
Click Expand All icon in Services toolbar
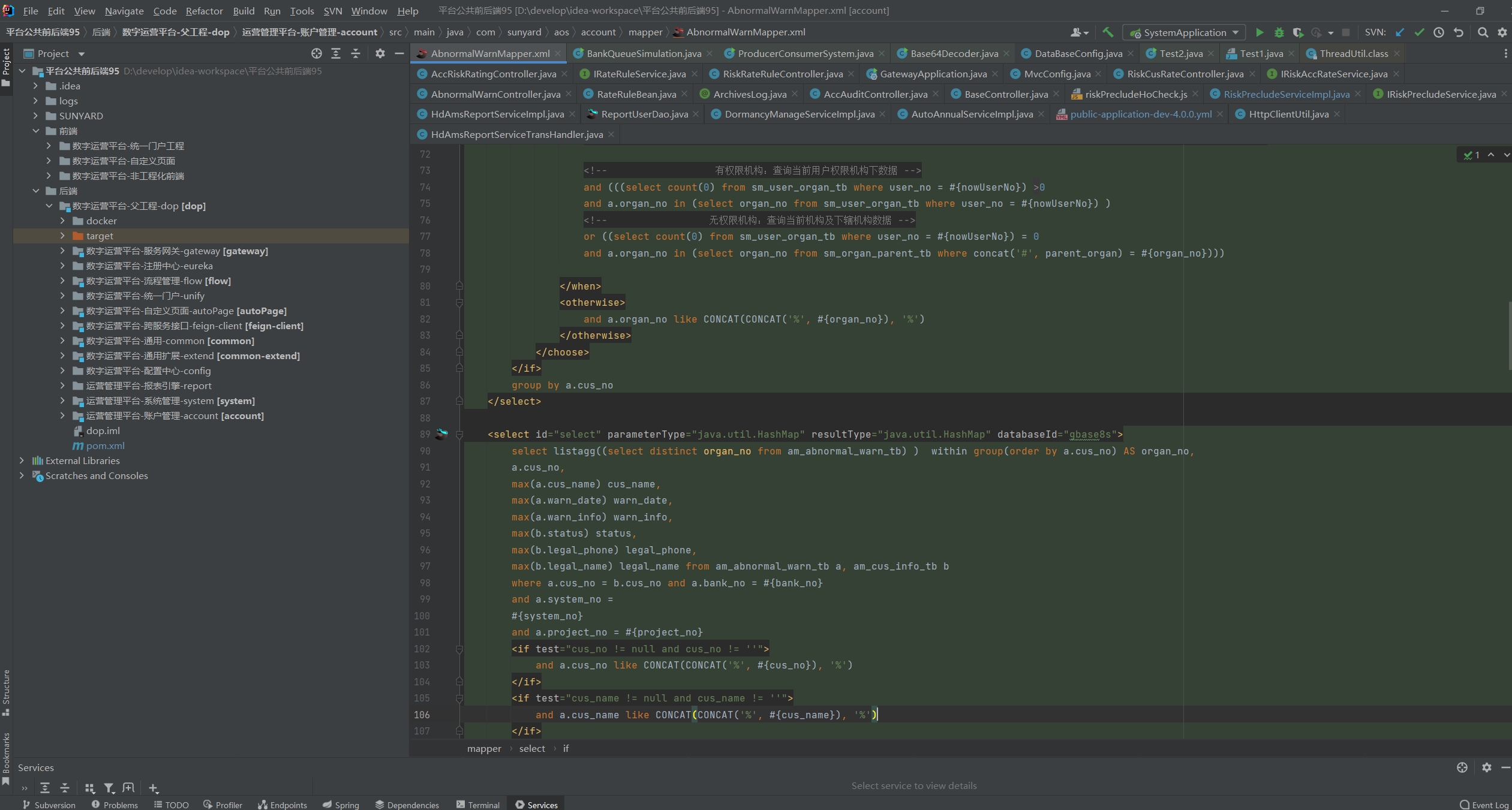pos(45,788)
